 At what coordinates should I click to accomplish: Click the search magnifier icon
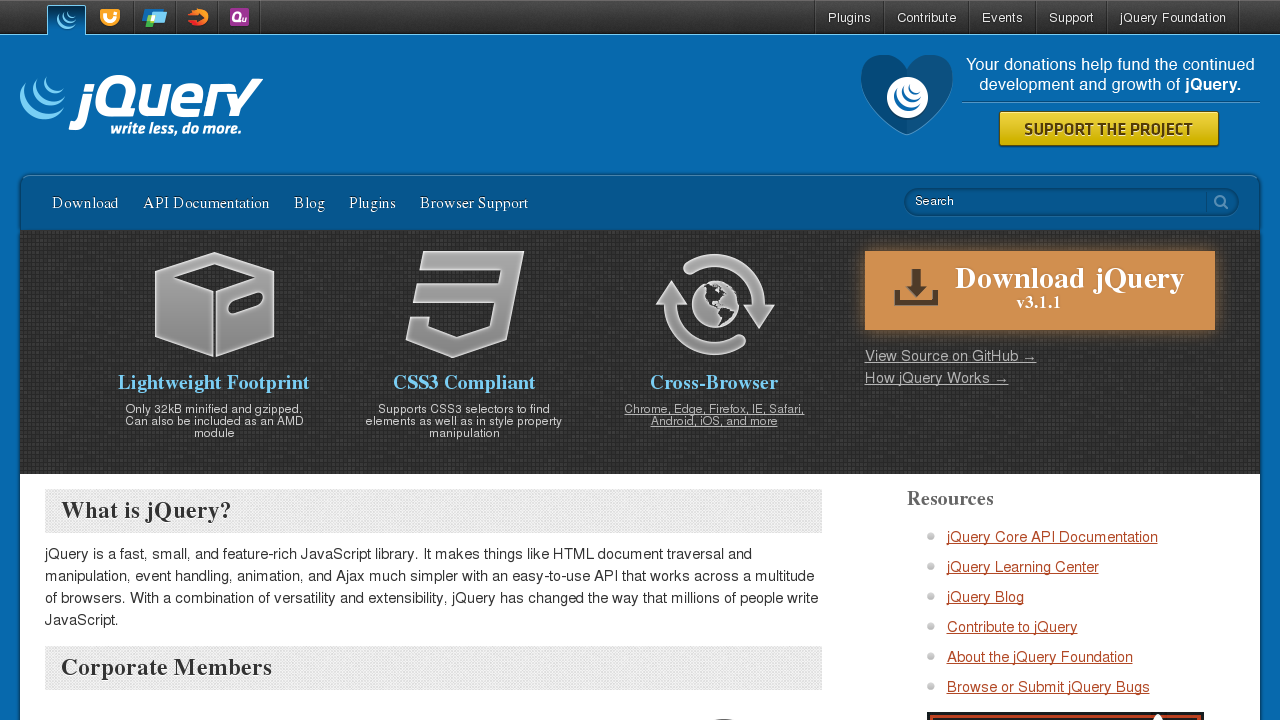coord(1221,202)
